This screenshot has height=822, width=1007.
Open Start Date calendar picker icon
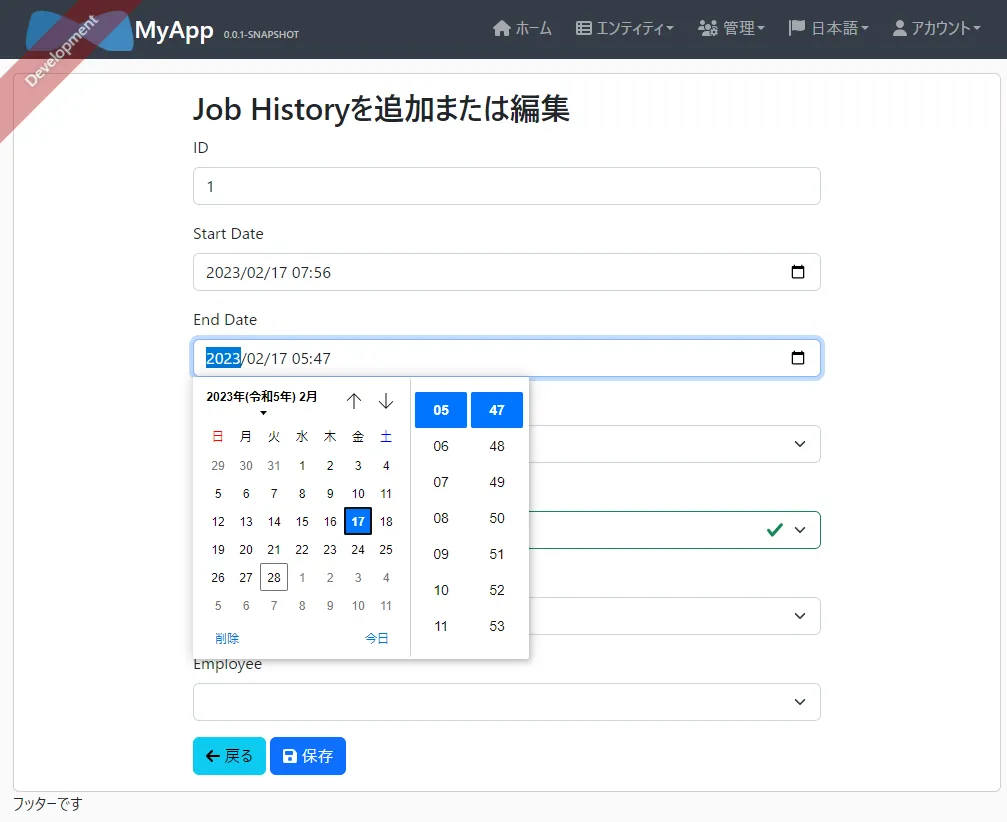[x=798, y=272]
